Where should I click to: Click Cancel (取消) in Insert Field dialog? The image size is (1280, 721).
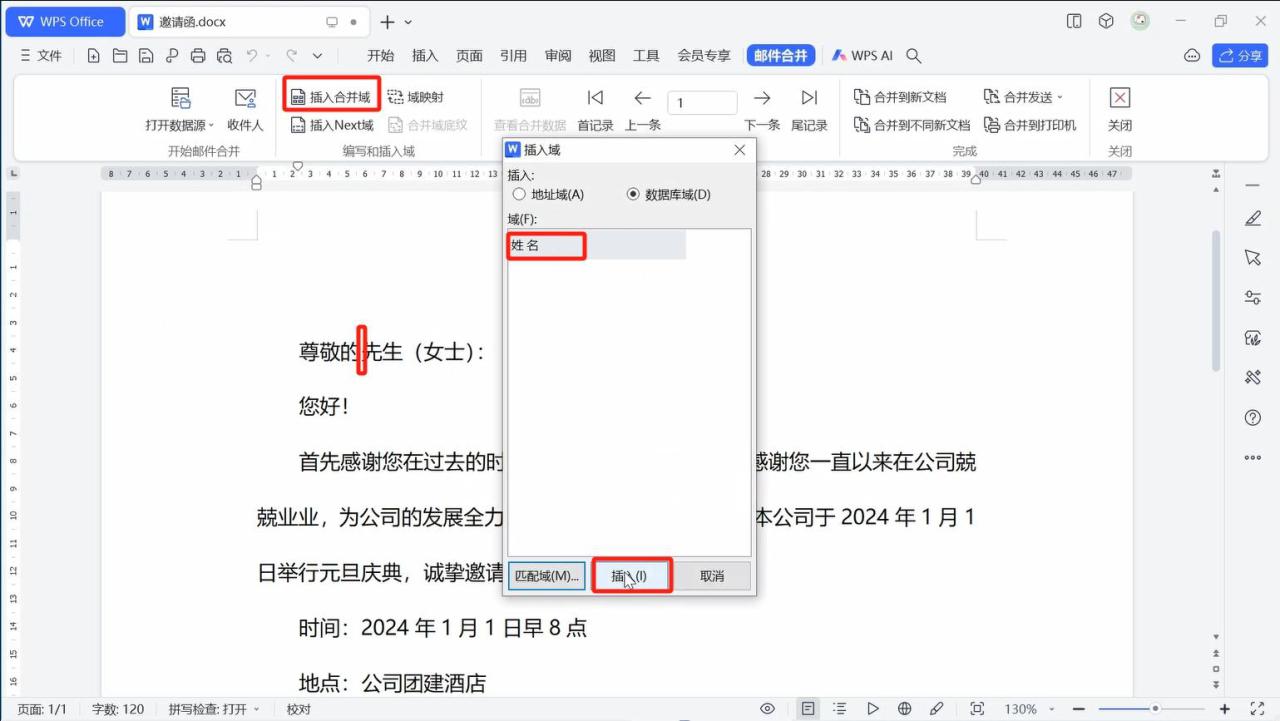coord(712,576)
